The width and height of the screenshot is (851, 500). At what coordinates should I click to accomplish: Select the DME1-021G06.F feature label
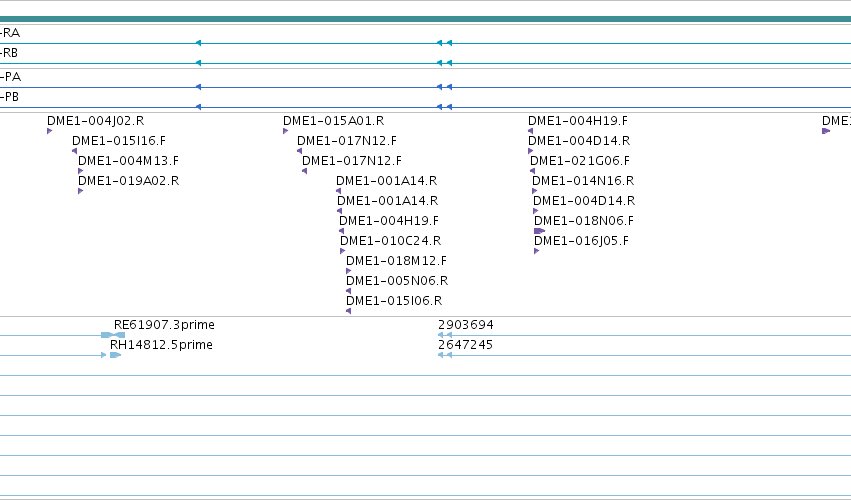coord(580,161)
